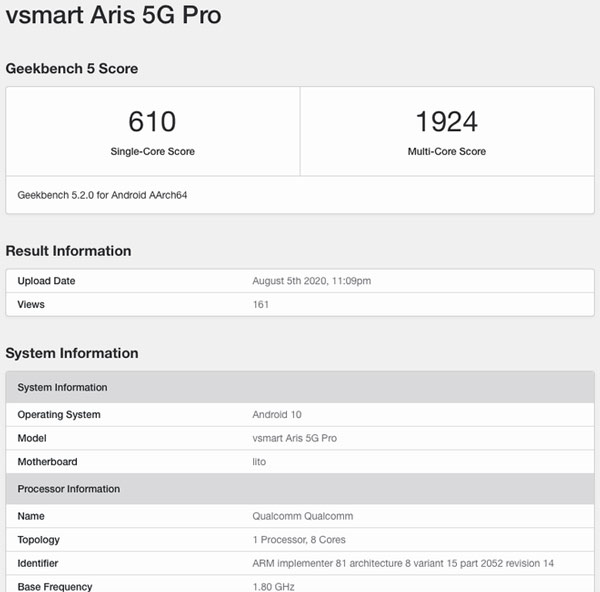Click the 'Qualcomm Qualcomm' value
The image size is (600, 592).
click(x=302, y=516)
